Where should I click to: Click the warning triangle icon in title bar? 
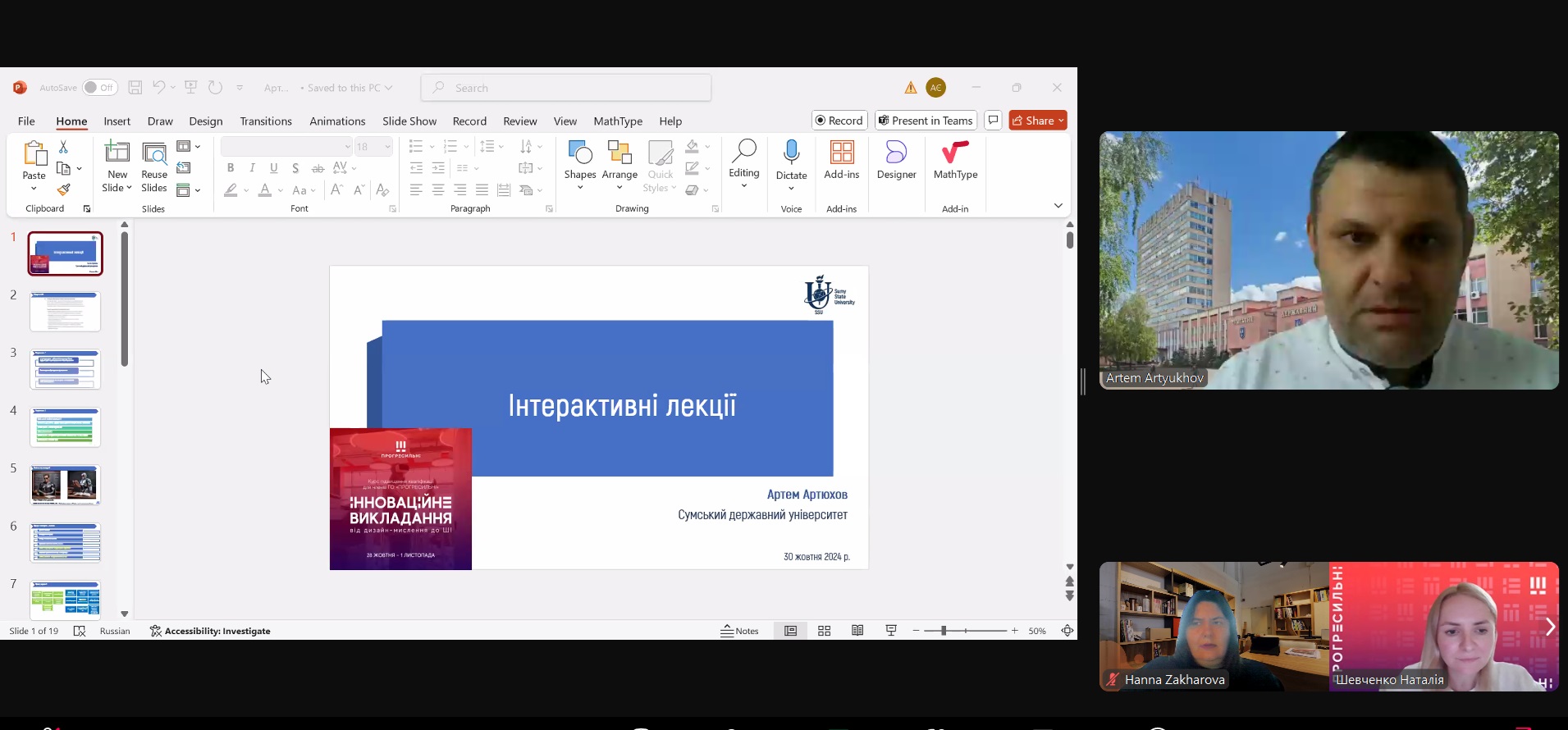click(911, 88)
